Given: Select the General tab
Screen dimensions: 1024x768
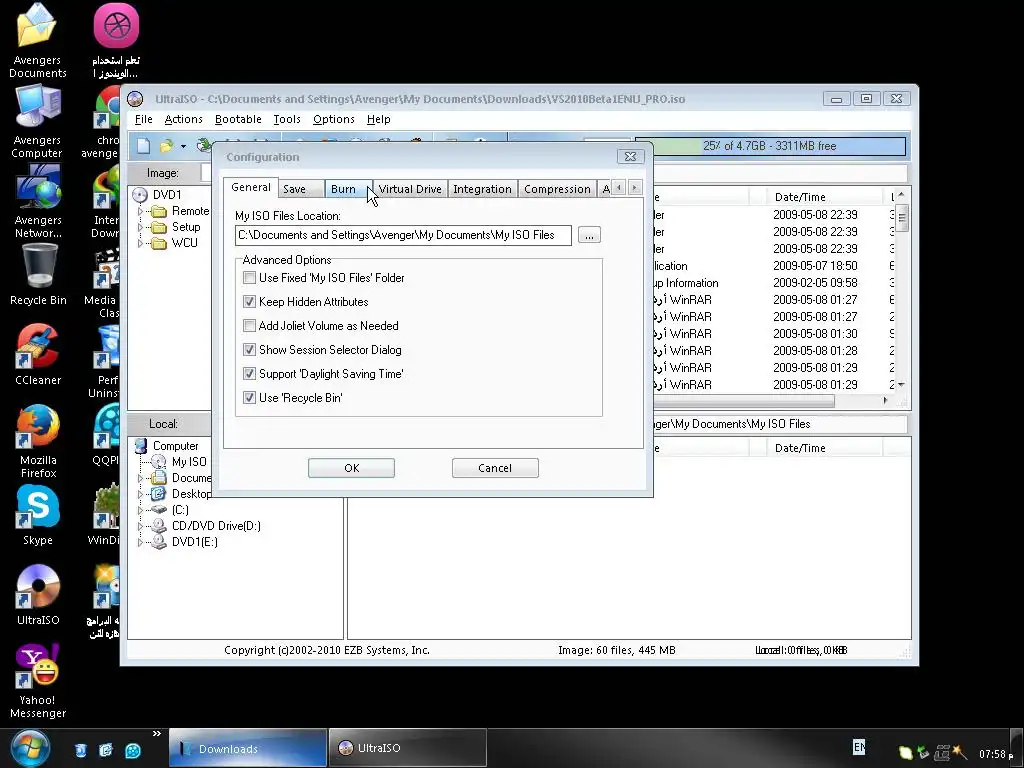Looking at the screenshot, I should point(251,187).
